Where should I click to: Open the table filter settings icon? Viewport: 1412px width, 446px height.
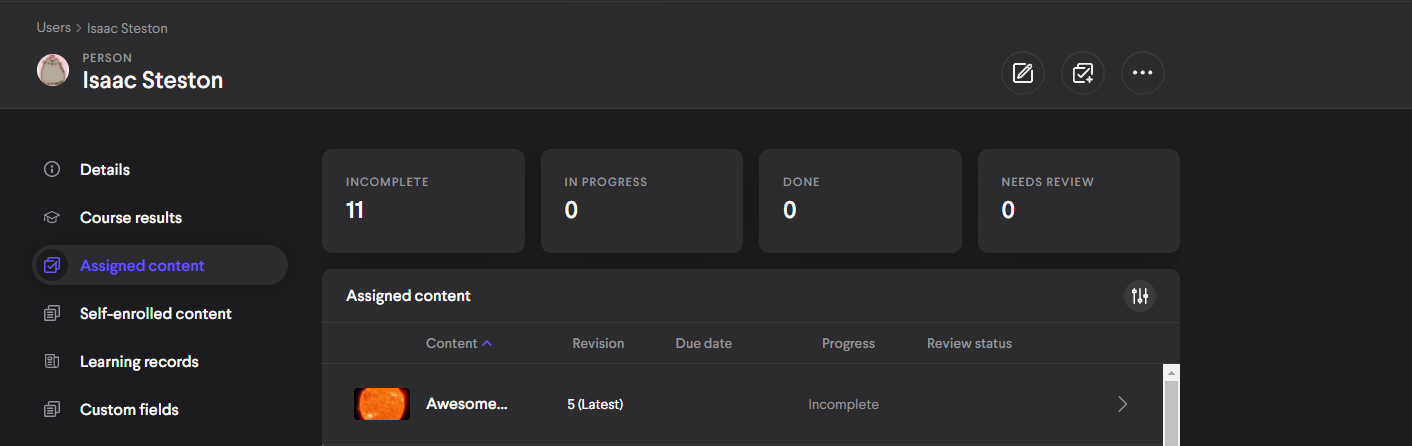[x=1139, y=296]
